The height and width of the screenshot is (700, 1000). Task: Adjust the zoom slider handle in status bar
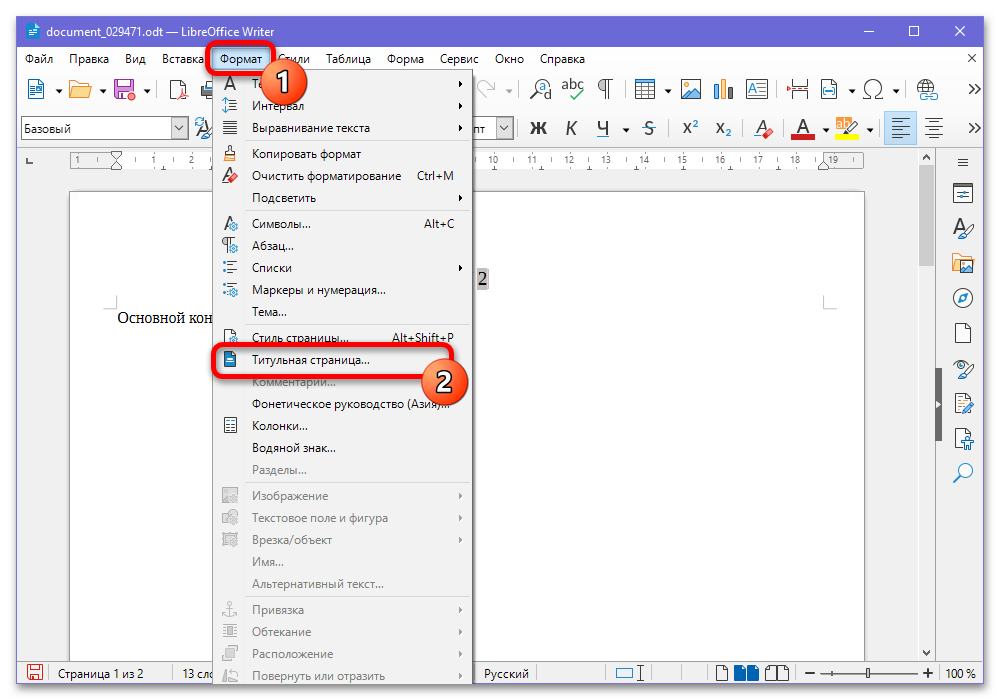click(868, 673)
